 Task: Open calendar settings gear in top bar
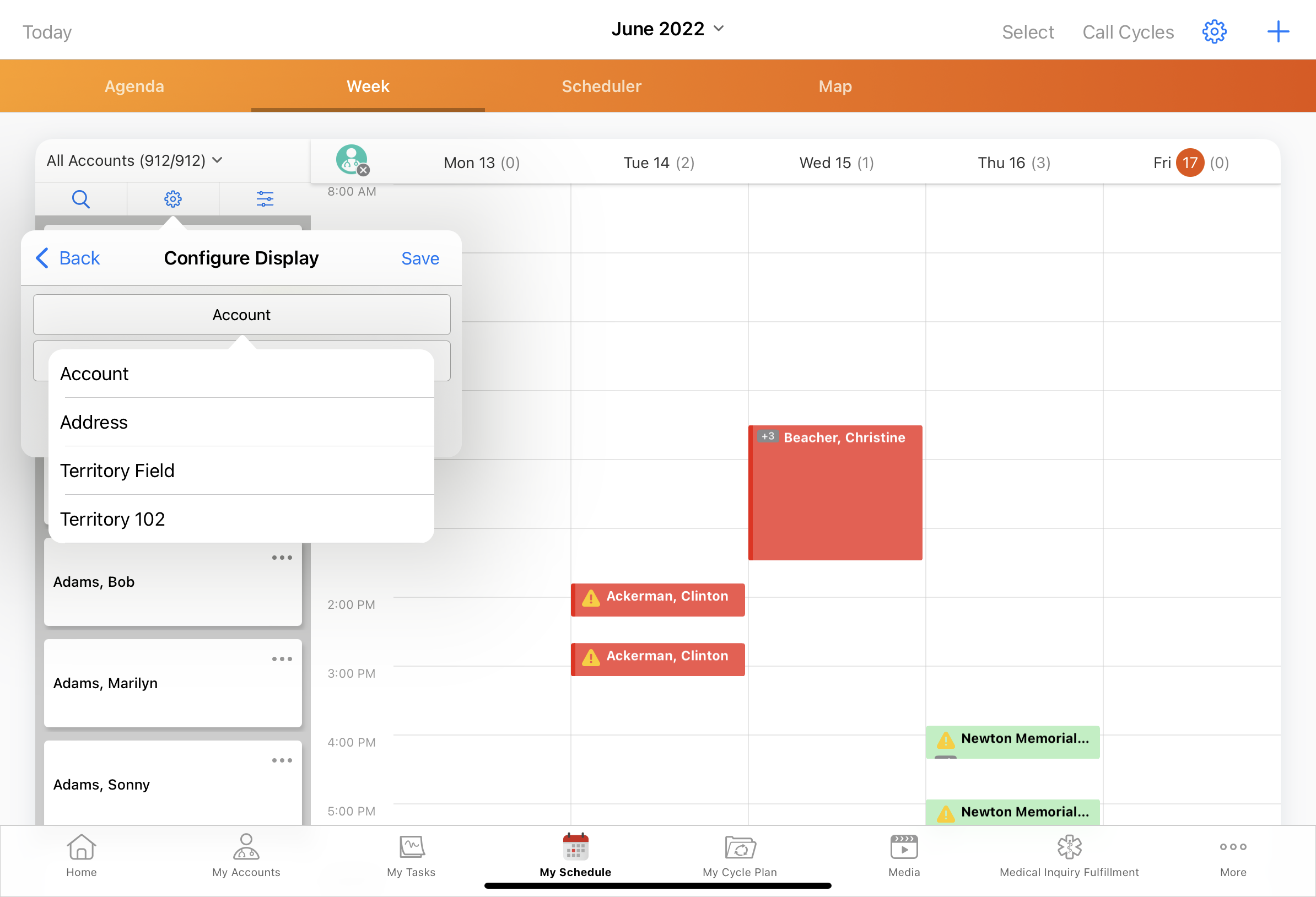(1213, 32)
